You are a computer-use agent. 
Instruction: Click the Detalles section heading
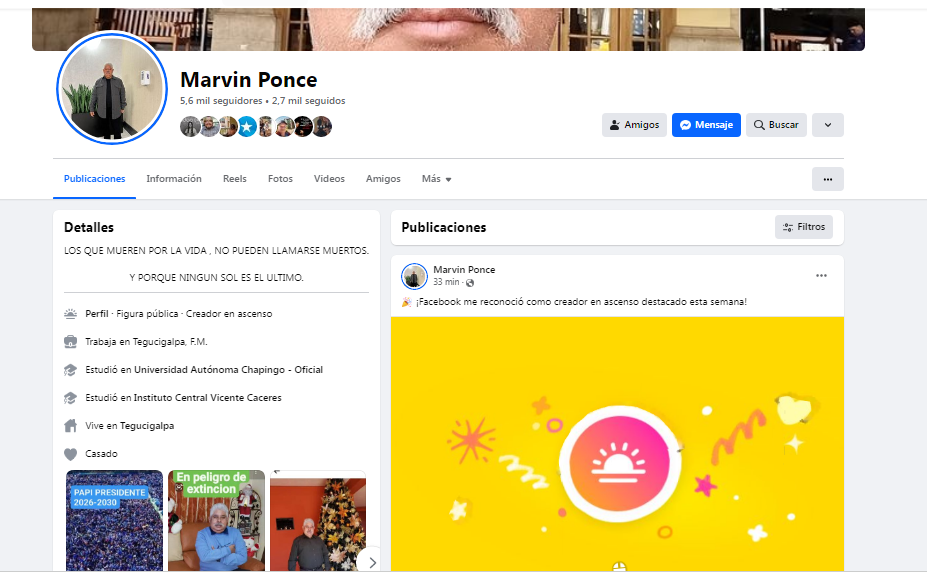89,228
